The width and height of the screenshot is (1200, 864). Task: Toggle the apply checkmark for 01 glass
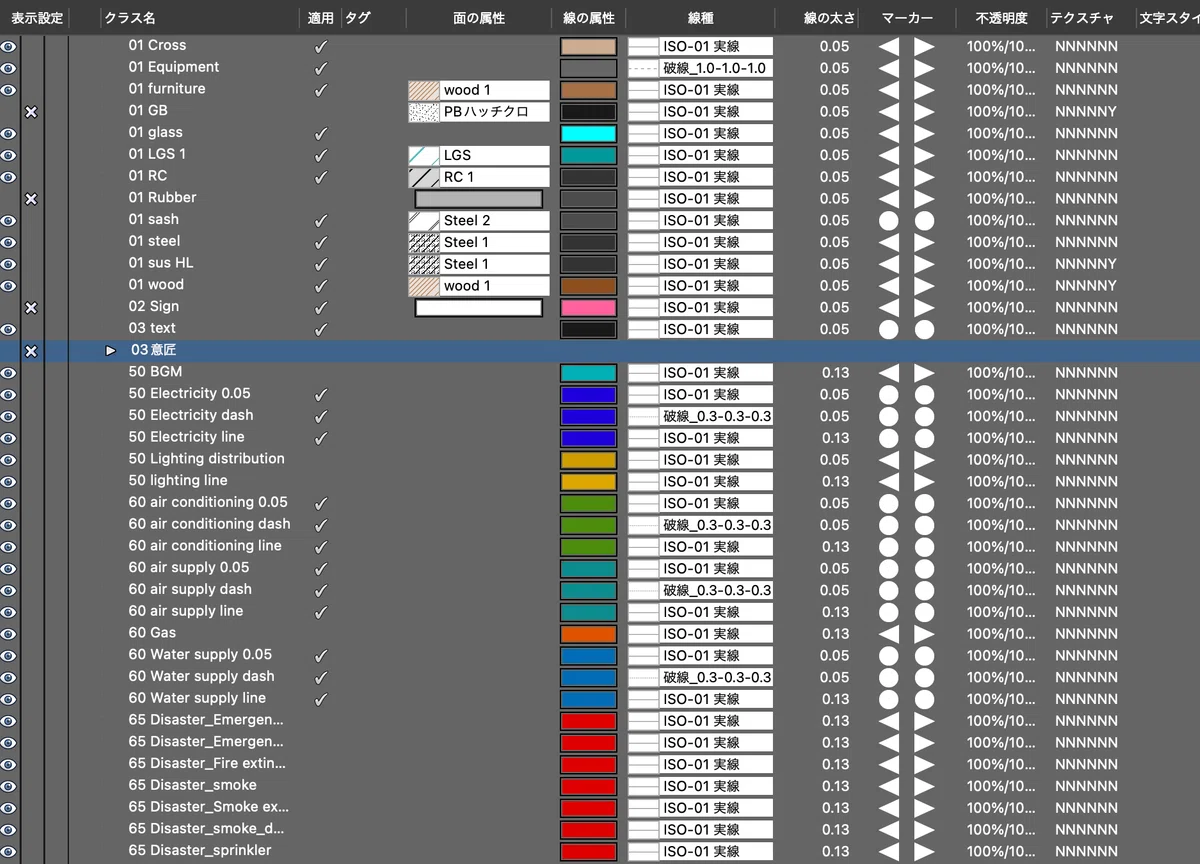[321, 133]
